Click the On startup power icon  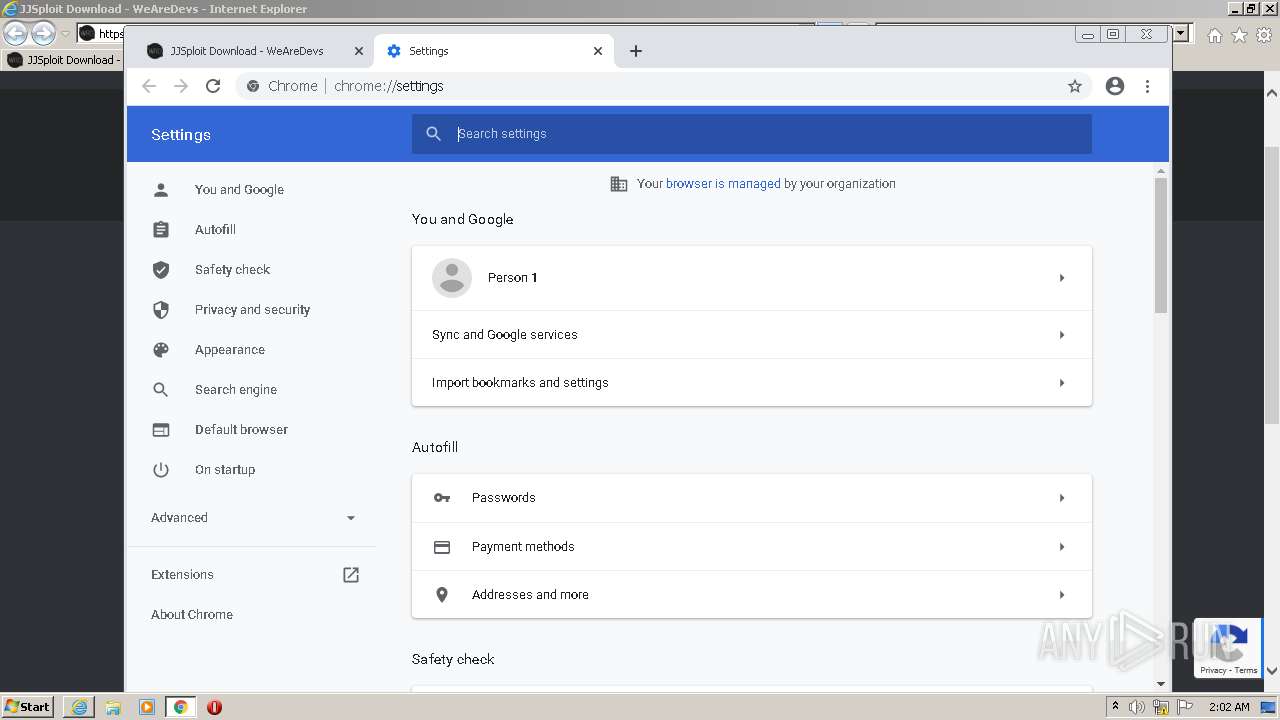pos(161,469)
